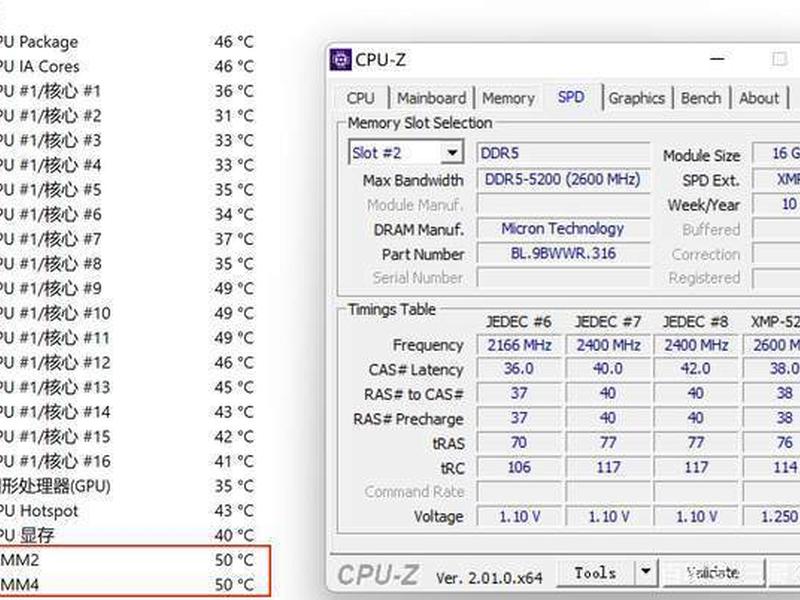The image size is (800, 600).
Task: Click the JEDEC #8 column header
Action: 695,322
